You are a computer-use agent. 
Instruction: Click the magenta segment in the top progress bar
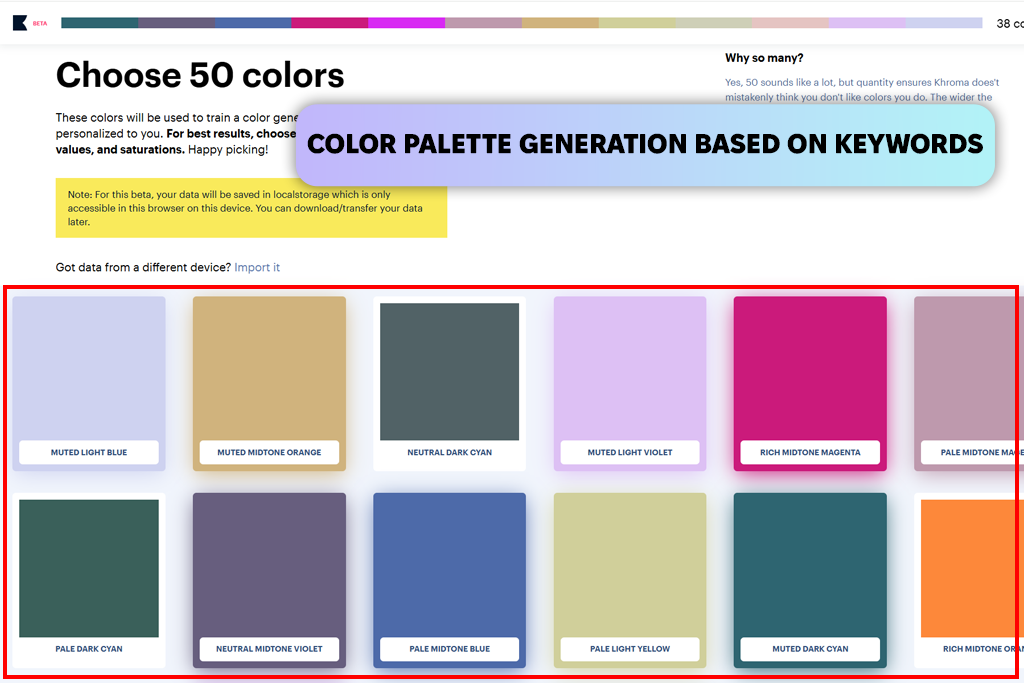(330, 23)
